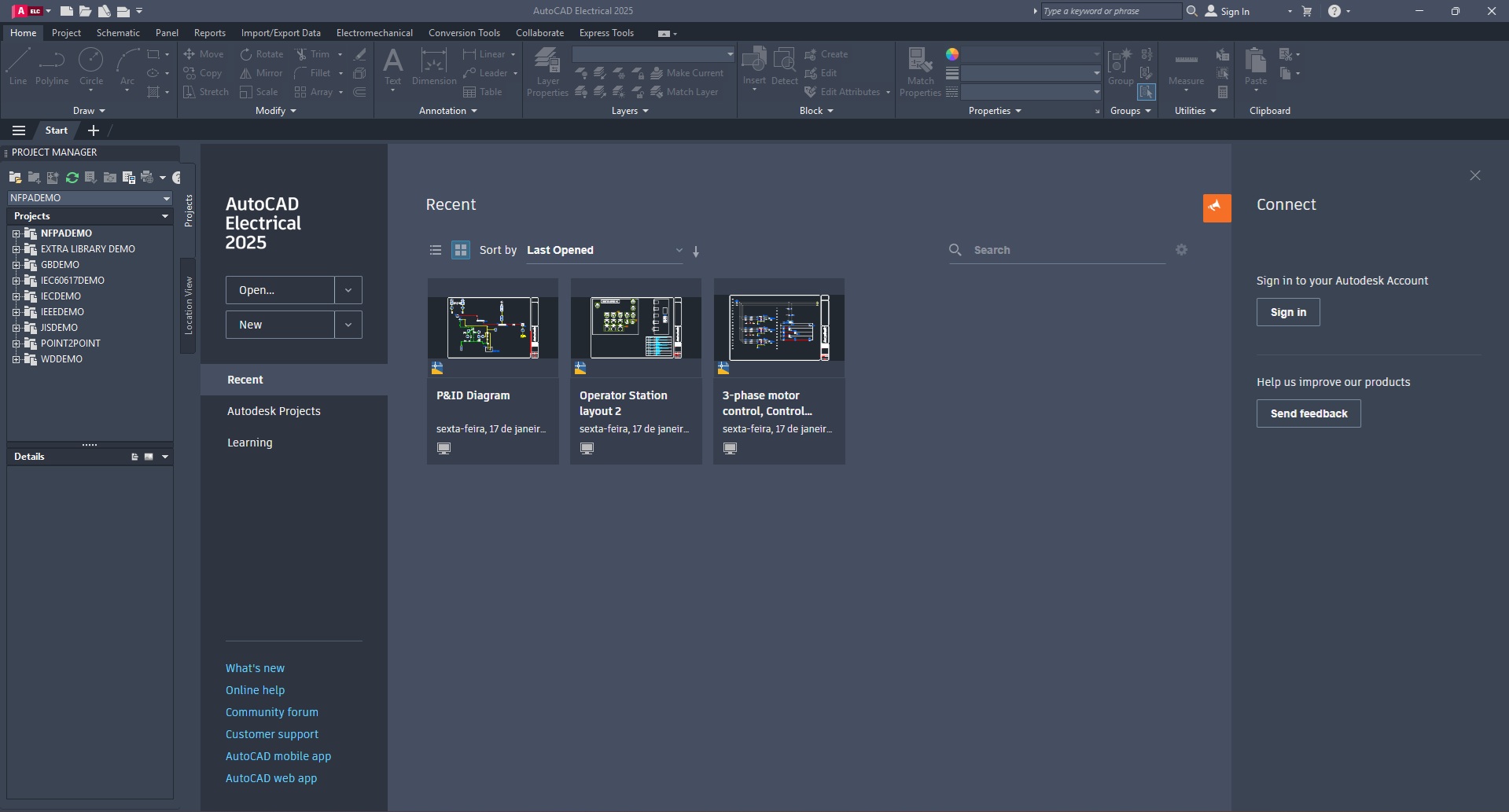Open the Express Tools ribbon tab

(606, 33)
